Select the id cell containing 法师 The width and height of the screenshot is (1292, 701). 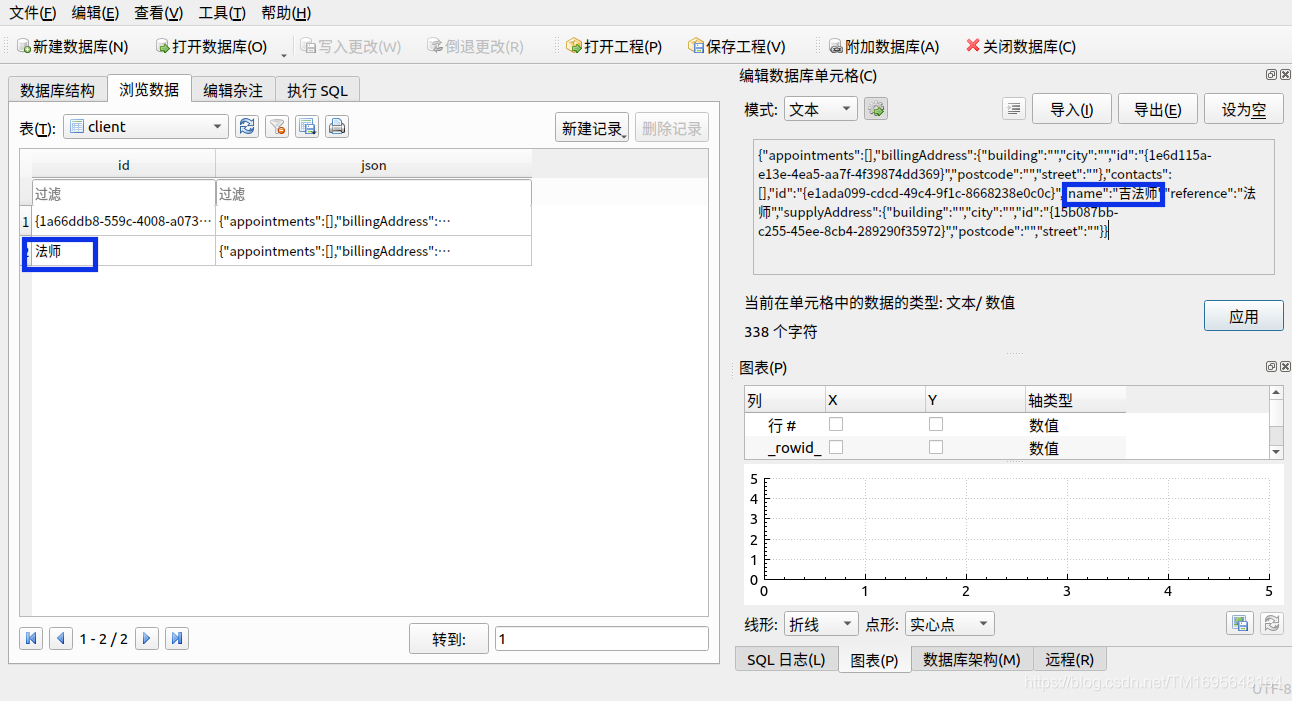[123, 251]
